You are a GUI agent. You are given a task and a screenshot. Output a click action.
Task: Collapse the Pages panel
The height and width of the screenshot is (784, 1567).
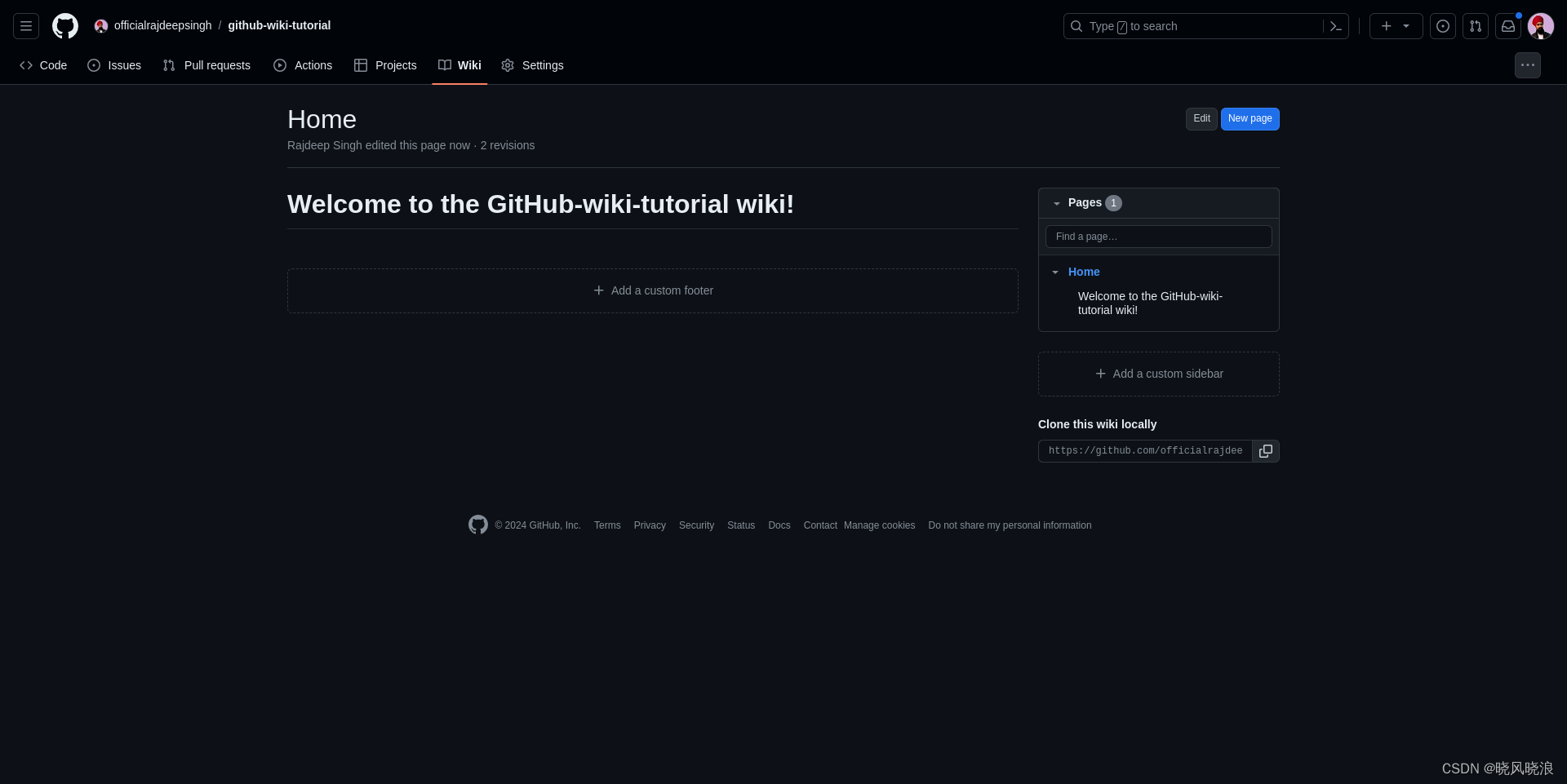click(x=1057, y=203)
